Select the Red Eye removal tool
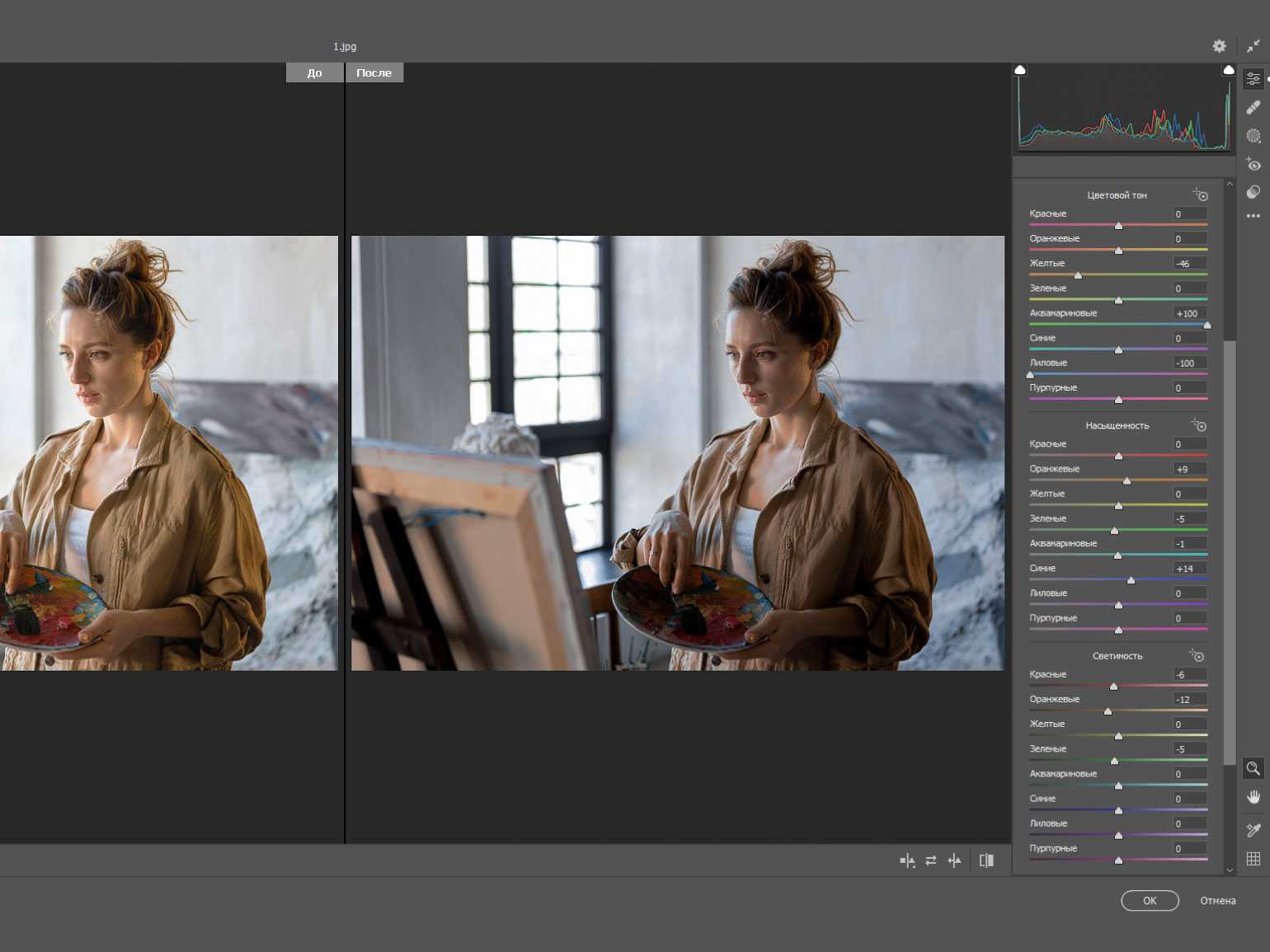 point(1254,164)
